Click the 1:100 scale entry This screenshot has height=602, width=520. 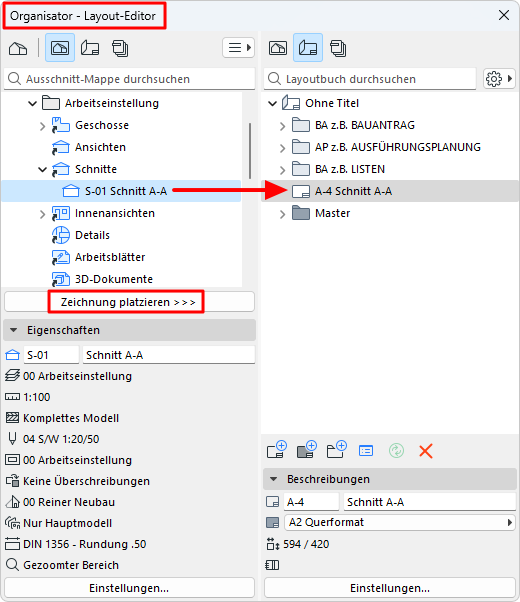pyautogui.click(x=36, y=397)
